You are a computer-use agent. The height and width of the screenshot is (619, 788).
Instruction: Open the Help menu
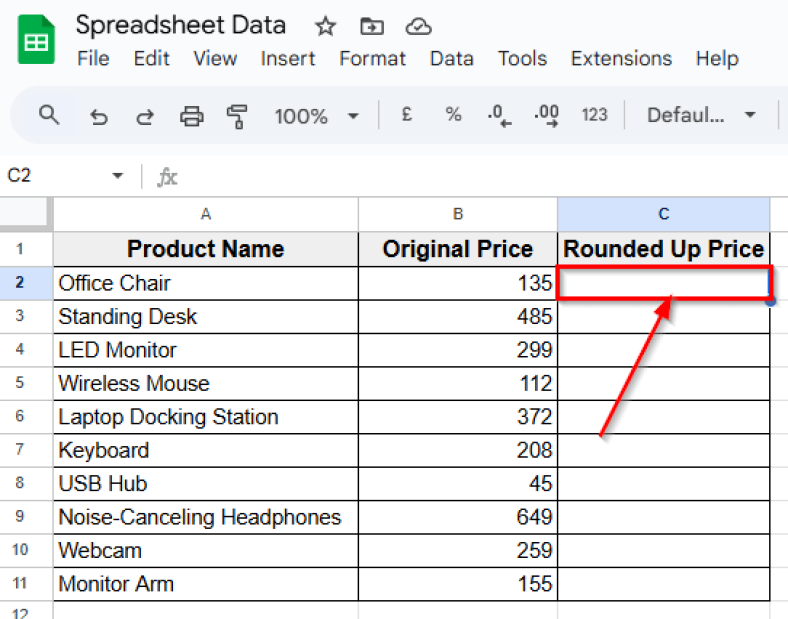coord(717,59)
